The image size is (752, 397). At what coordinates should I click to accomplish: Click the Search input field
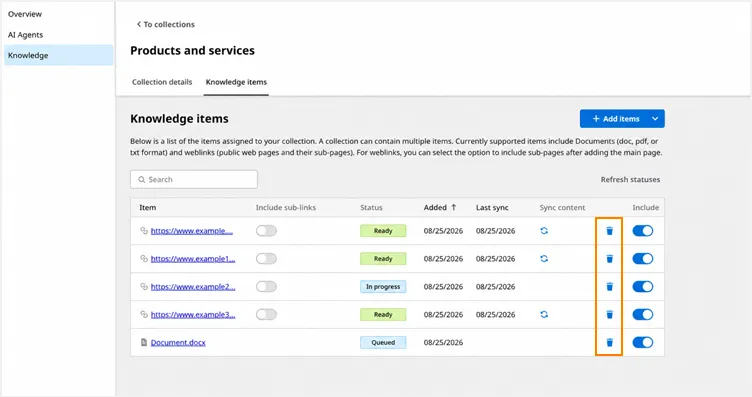click(194, 179)
